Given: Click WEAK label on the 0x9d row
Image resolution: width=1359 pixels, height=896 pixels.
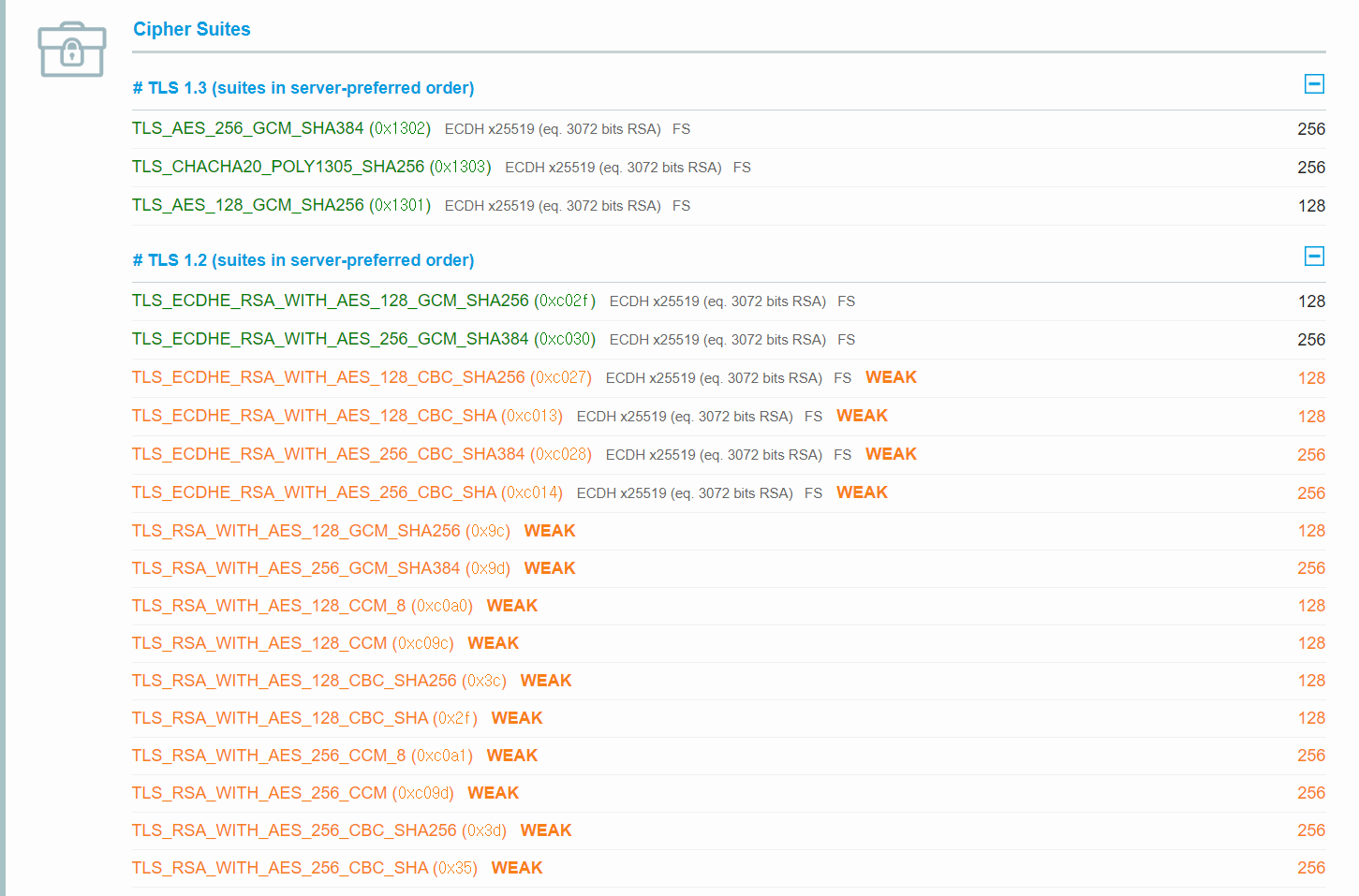Looking at the screenshot, I should point(550,568).
